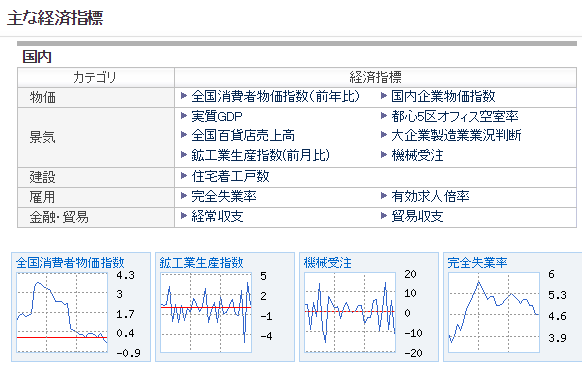The height and width of the screenshot is (377, 582).
Task: Click arrow bullet beside 有効求人倍率
Action: 384,196
